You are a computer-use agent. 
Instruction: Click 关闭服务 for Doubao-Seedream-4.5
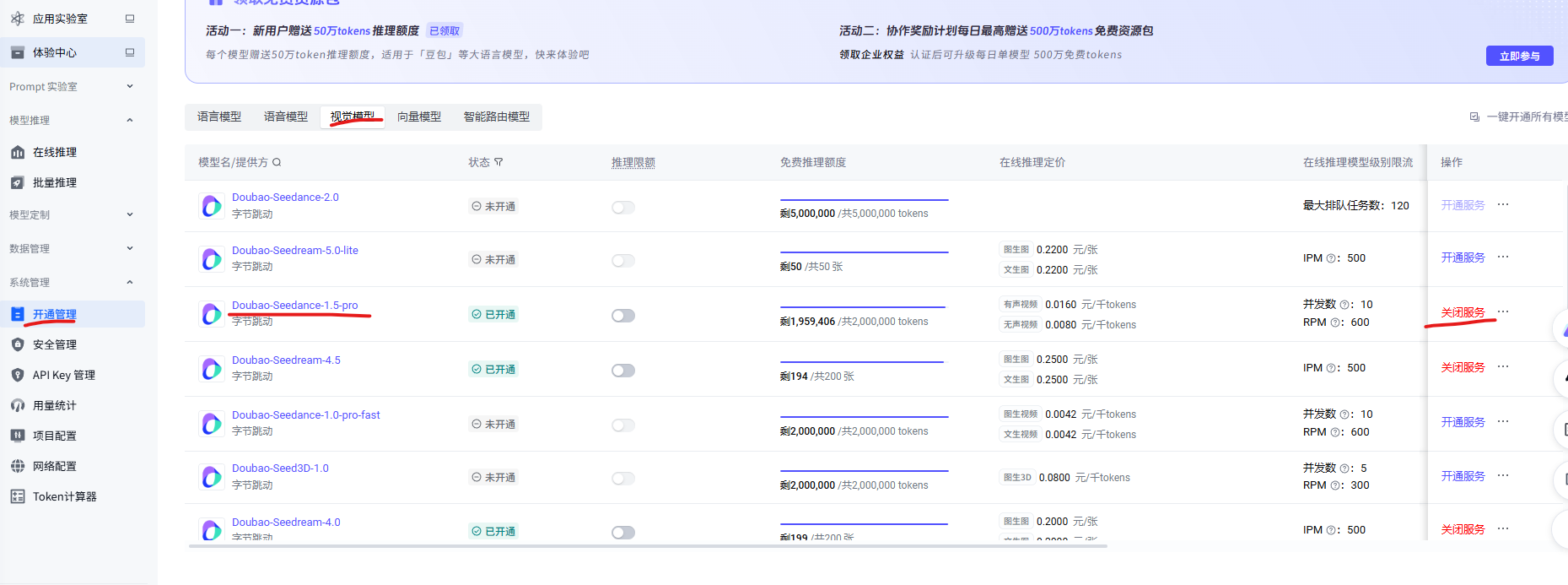point(1463,368)
